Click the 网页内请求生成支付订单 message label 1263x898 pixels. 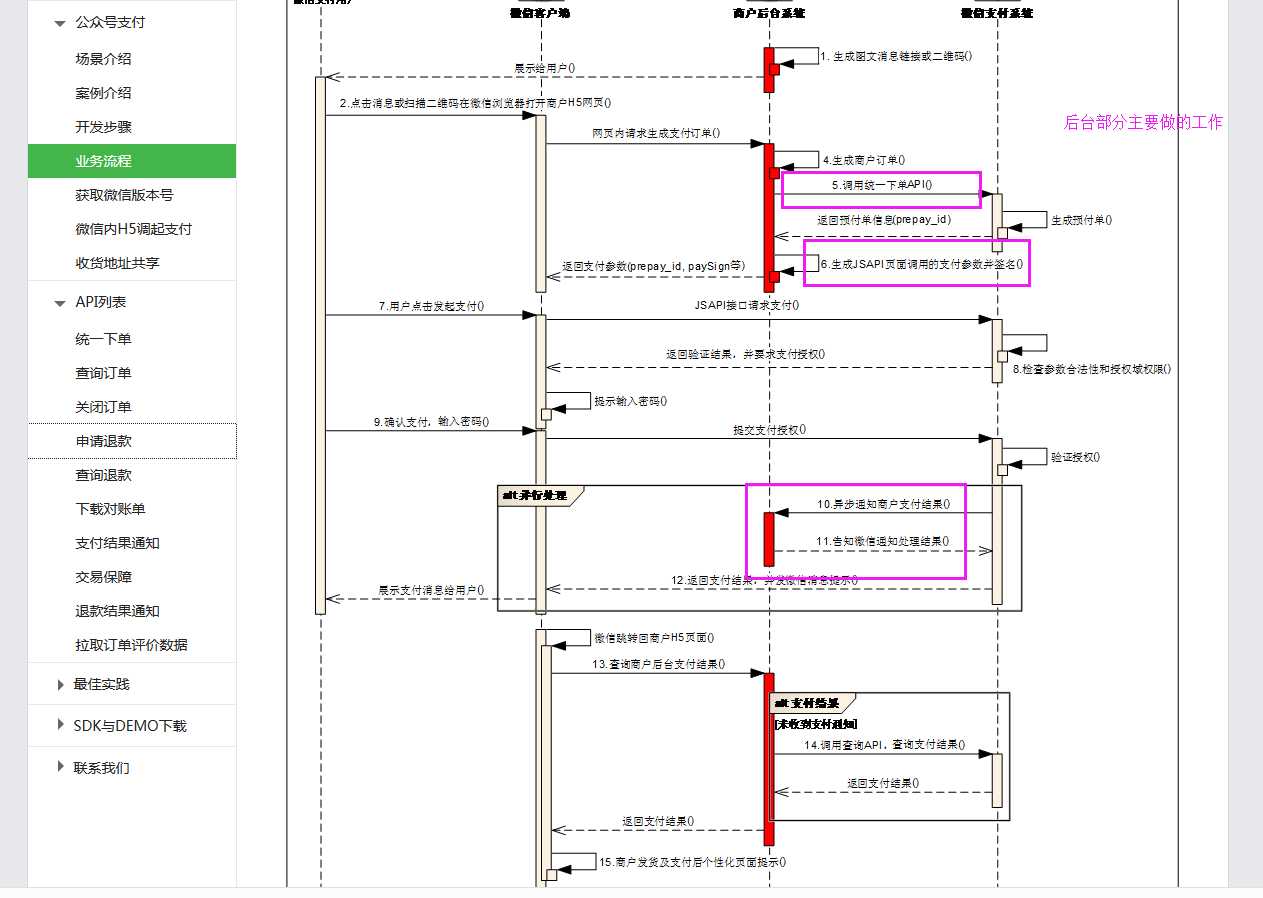(656, 132)
